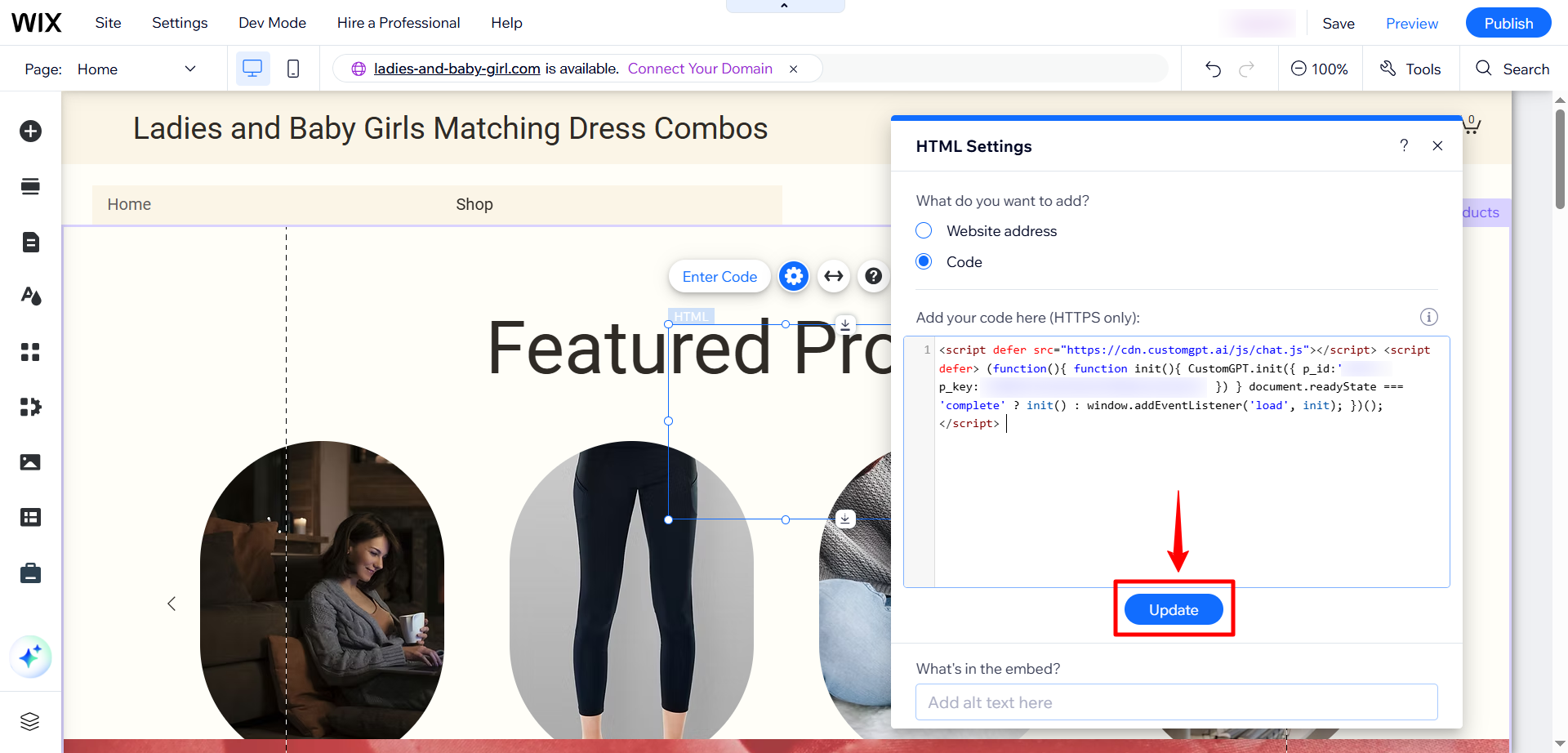Select the woman with mug product image
The image size is (1568, 753).
322,590
